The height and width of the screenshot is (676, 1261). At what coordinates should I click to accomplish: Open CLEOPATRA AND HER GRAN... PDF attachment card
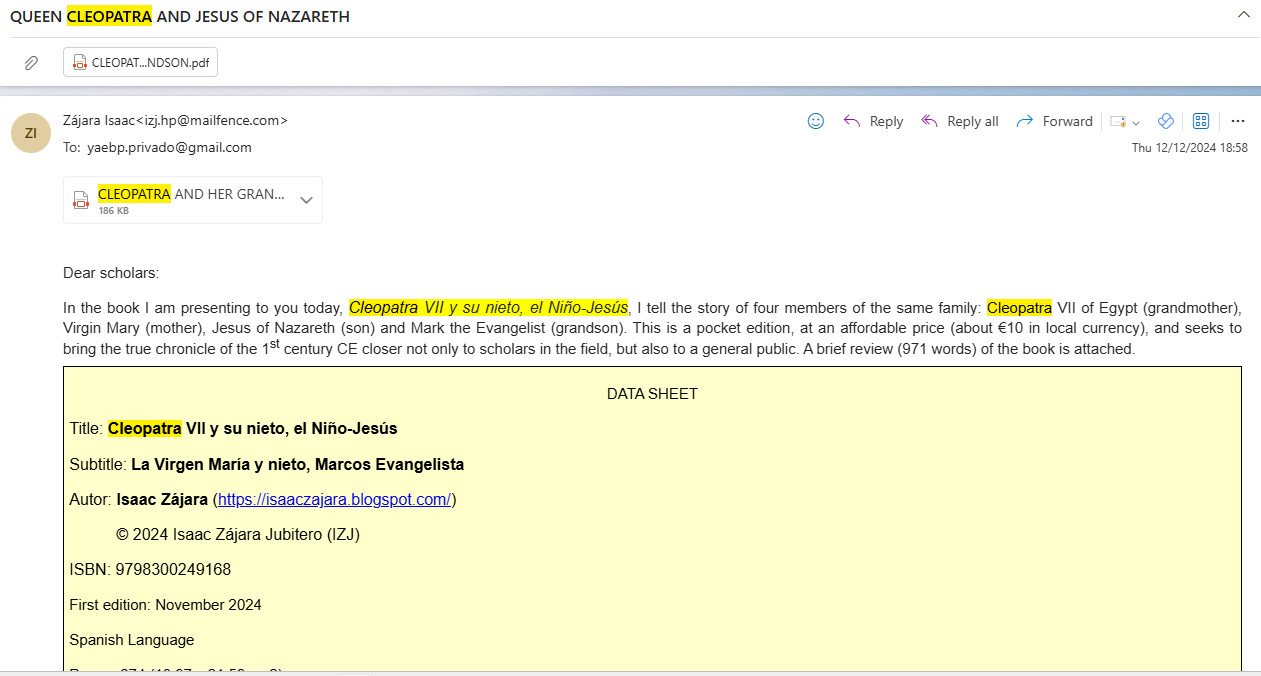[193, 200]
